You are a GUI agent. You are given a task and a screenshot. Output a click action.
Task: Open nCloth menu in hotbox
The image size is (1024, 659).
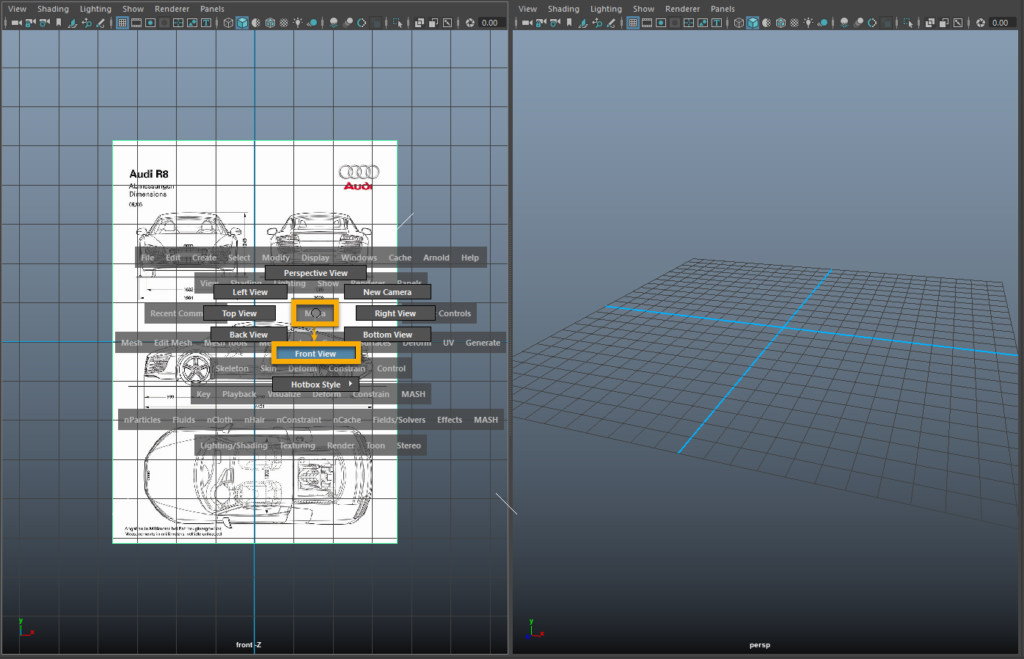point(219,420)
